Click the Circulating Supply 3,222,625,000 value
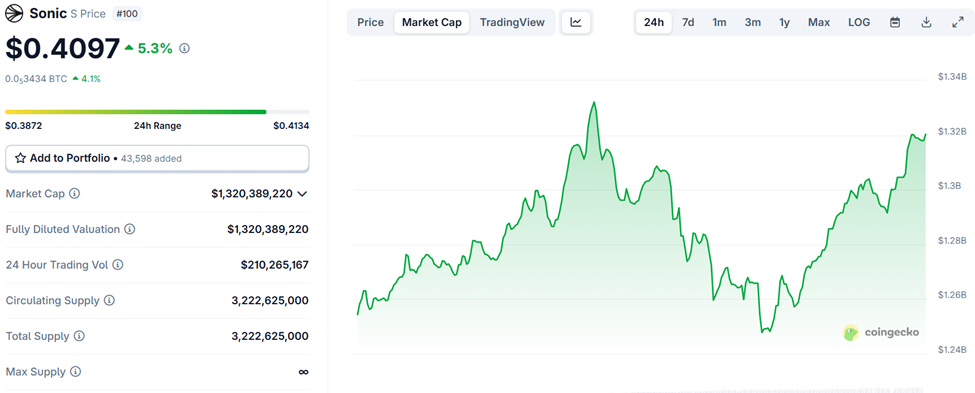 tap(270, 300)
